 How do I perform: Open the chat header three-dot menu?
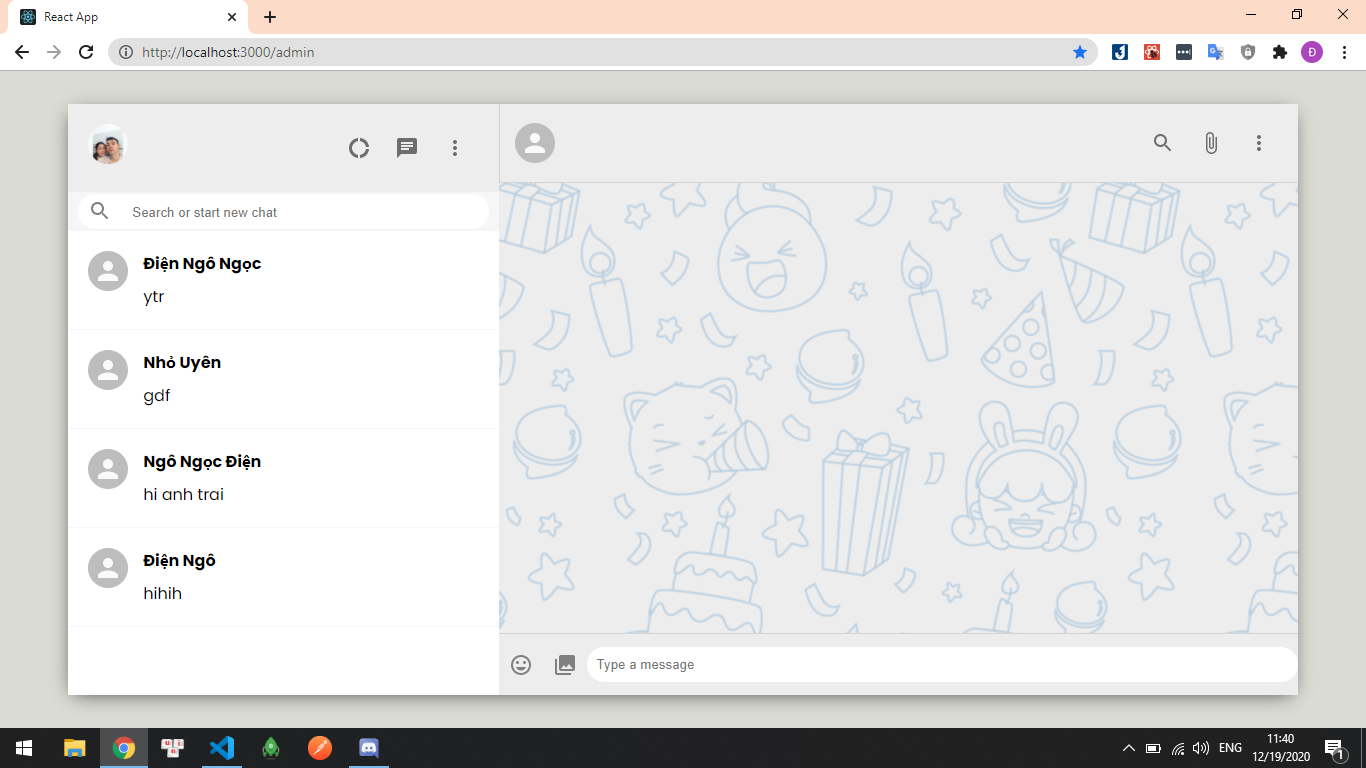[1259, 143]
